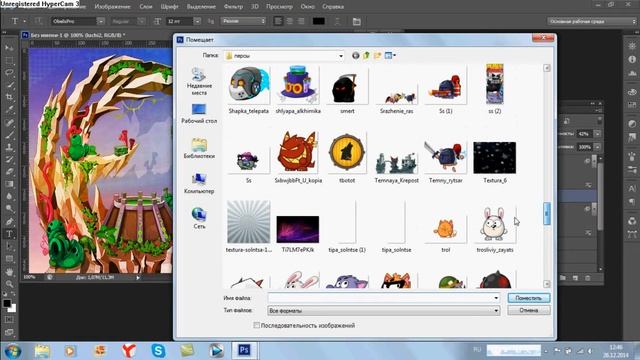Image resolution: width=640 pixels, height=360 pixels.
Task: Select the Pen tool
Action: (9, 222)
